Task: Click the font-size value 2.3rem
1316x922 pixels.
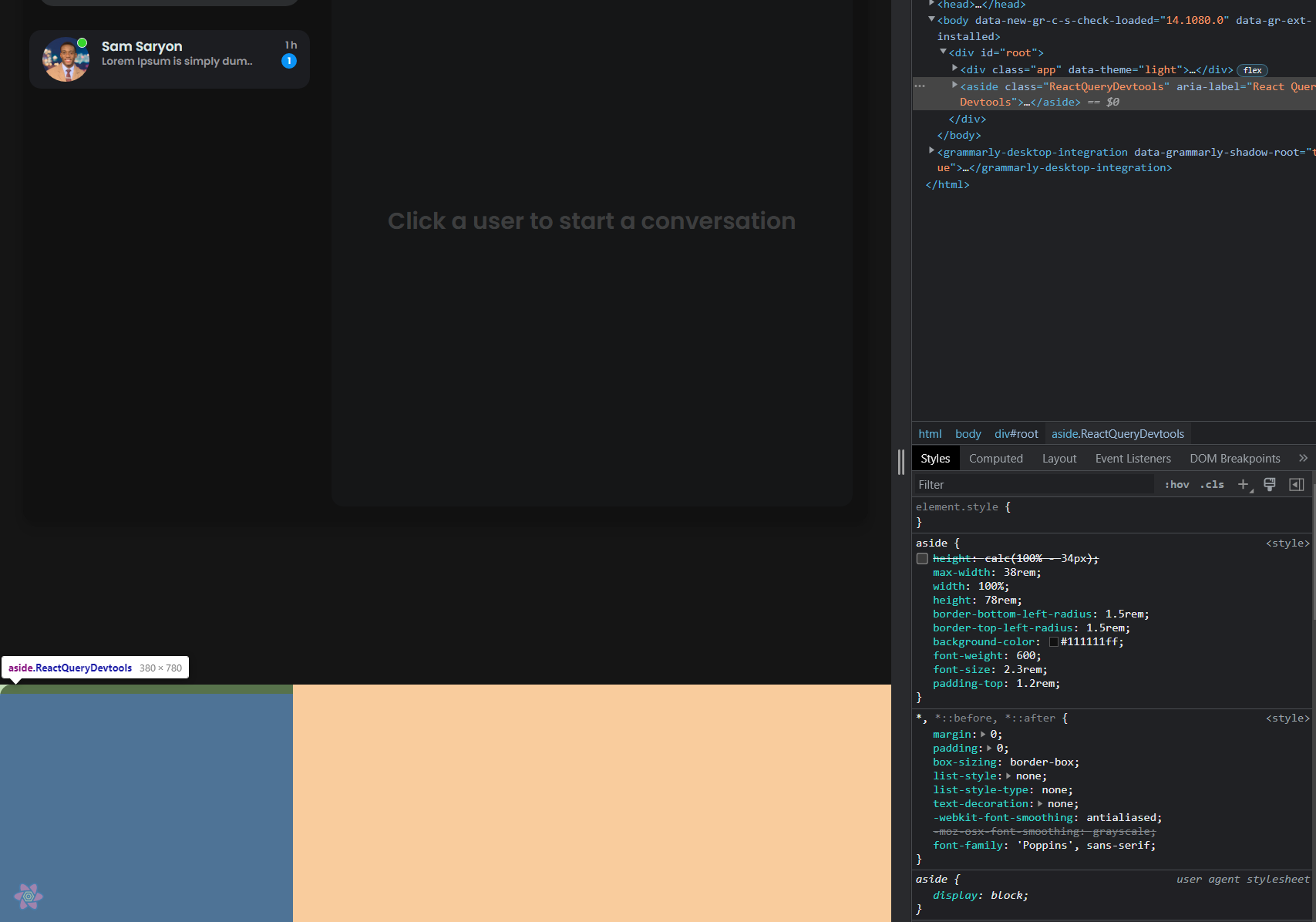Action: point(1022,669)
